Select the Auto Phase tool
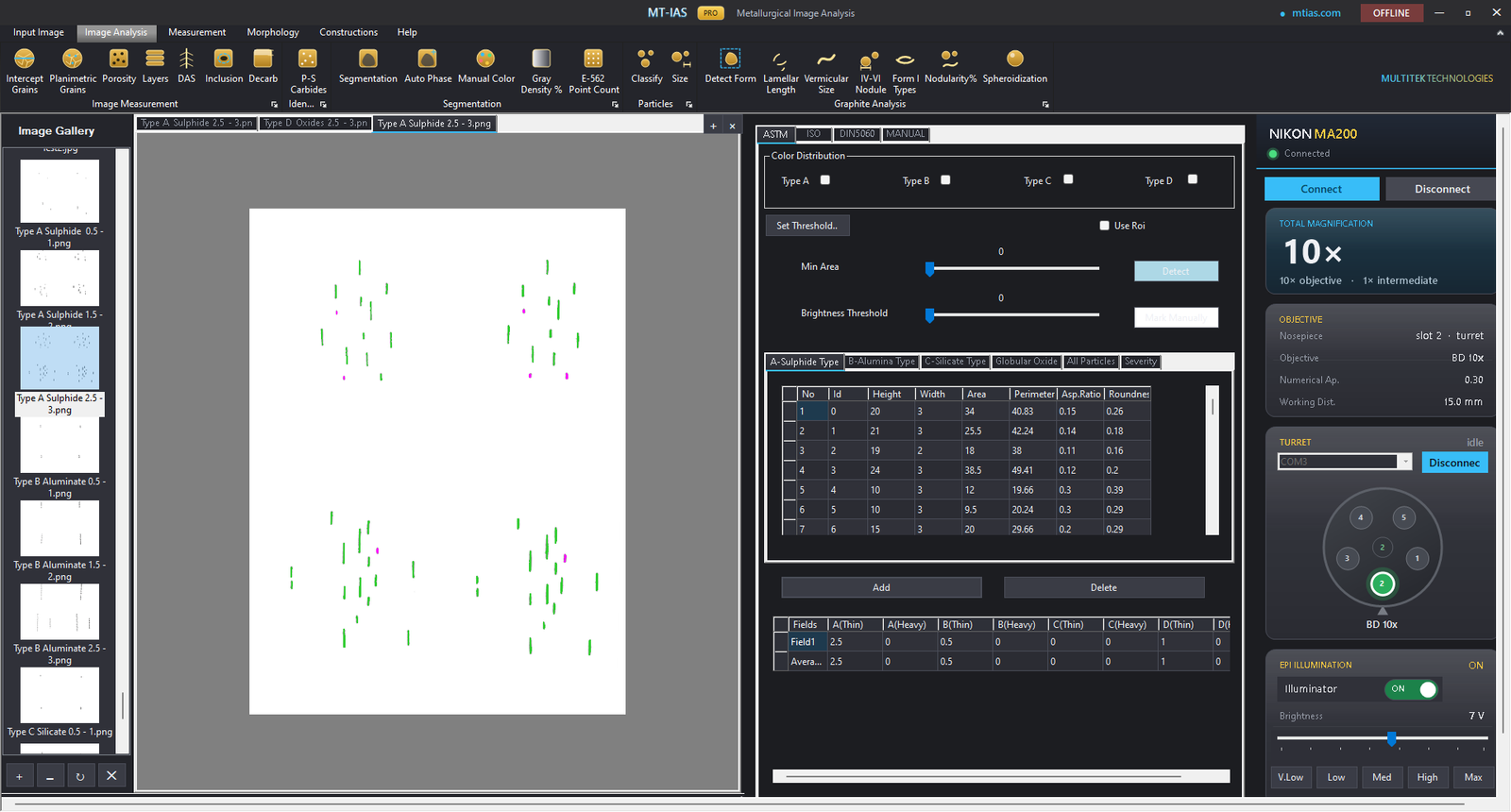The height and width of the screenshot is (812, 1511). pyautogui.click(x=428, y=67)
